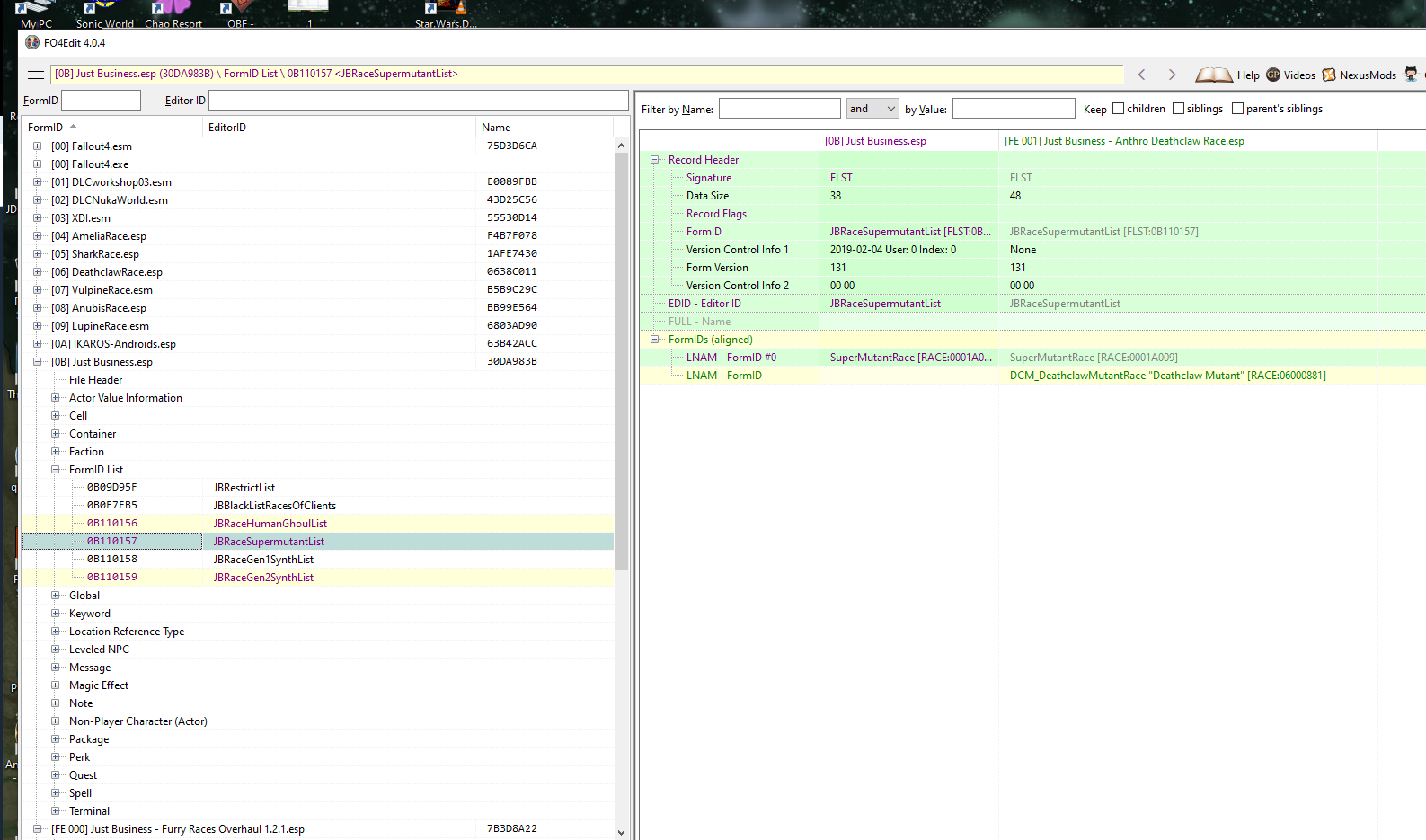Screen dimensions: 1426x840
Task: Click the Record Flags row label
Action: pos(716,214)
